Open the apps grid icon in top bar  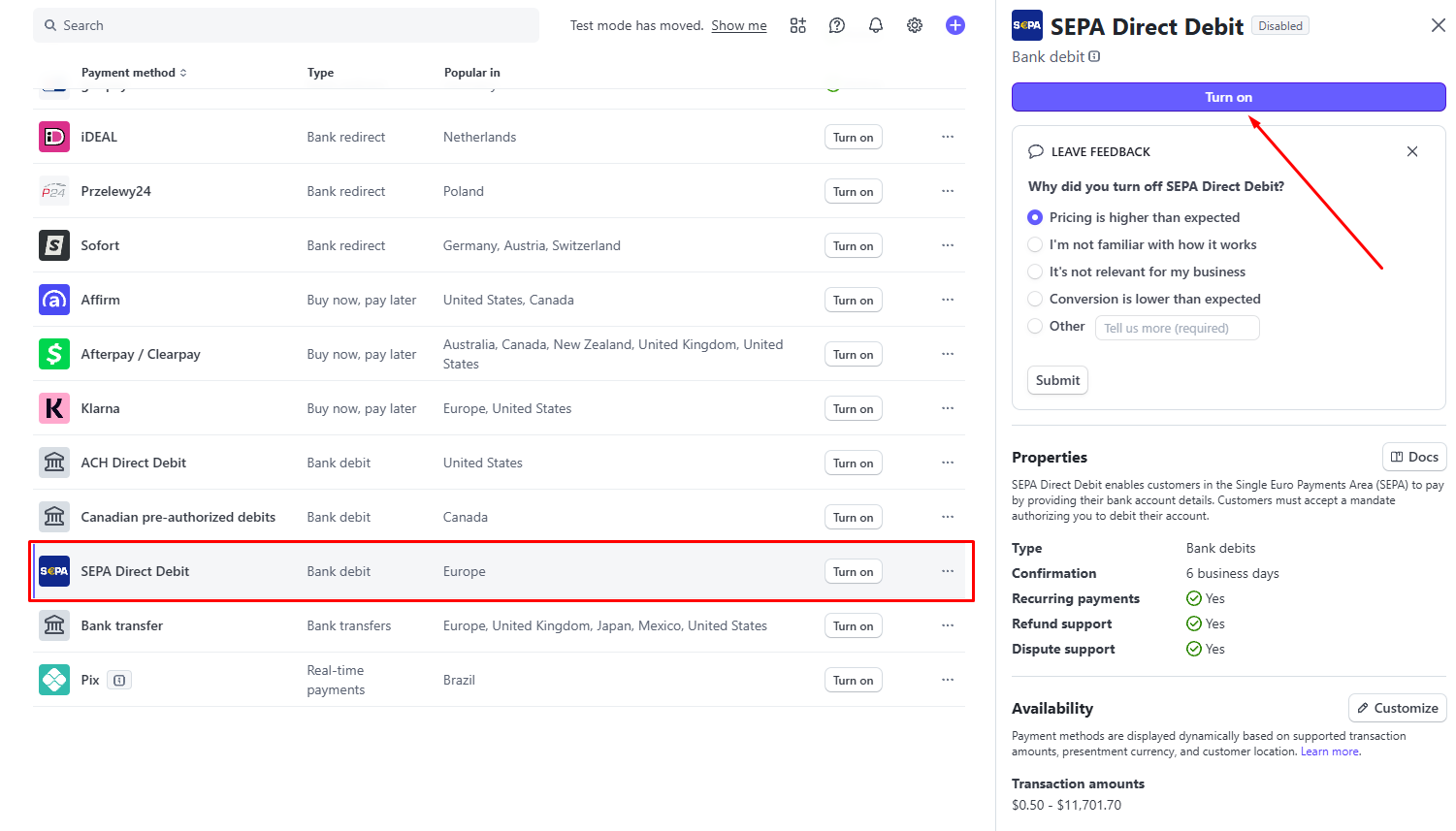pyautogui.click(x=797, y=25)
